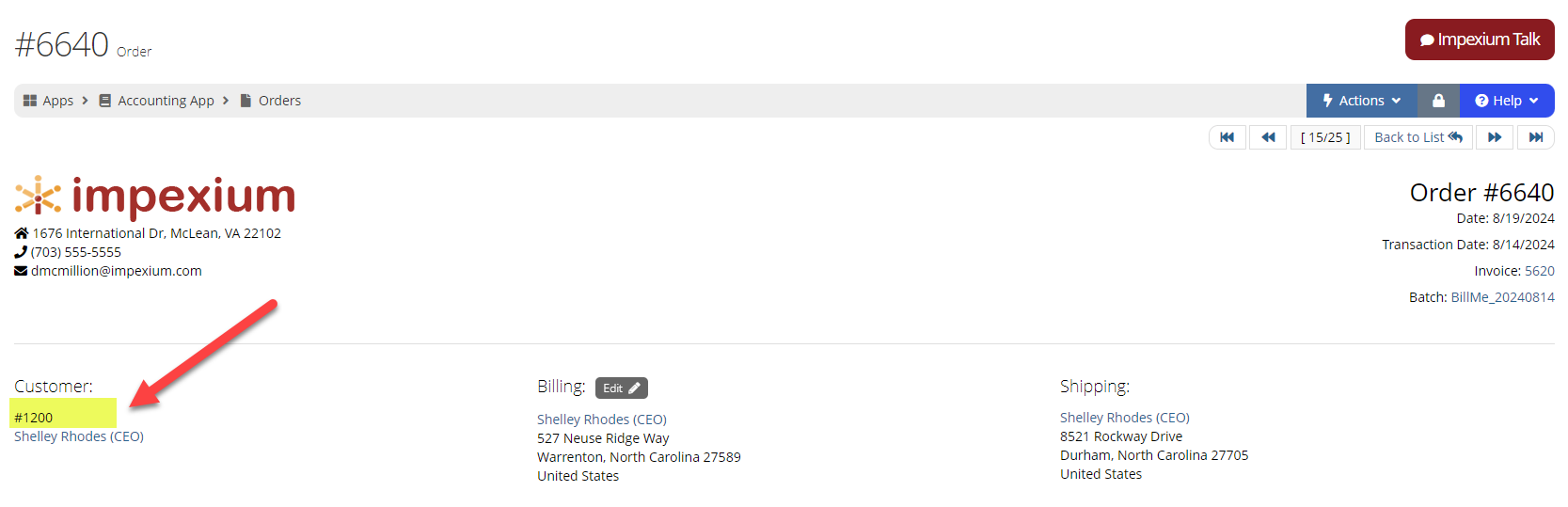Open the Actions dropdown menu
This screenshot has height=507, width=1568.
1361,101
